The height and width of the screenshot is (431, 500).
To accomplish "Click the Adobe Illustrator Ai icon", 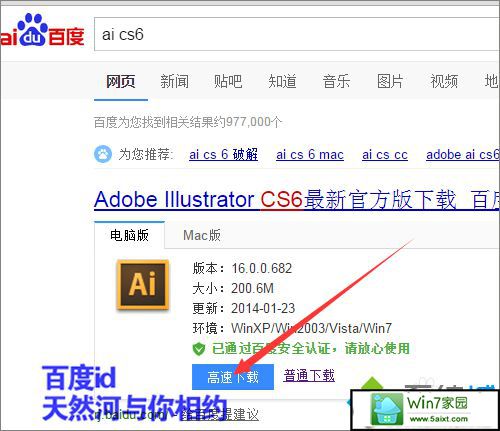I will (143, 284).
